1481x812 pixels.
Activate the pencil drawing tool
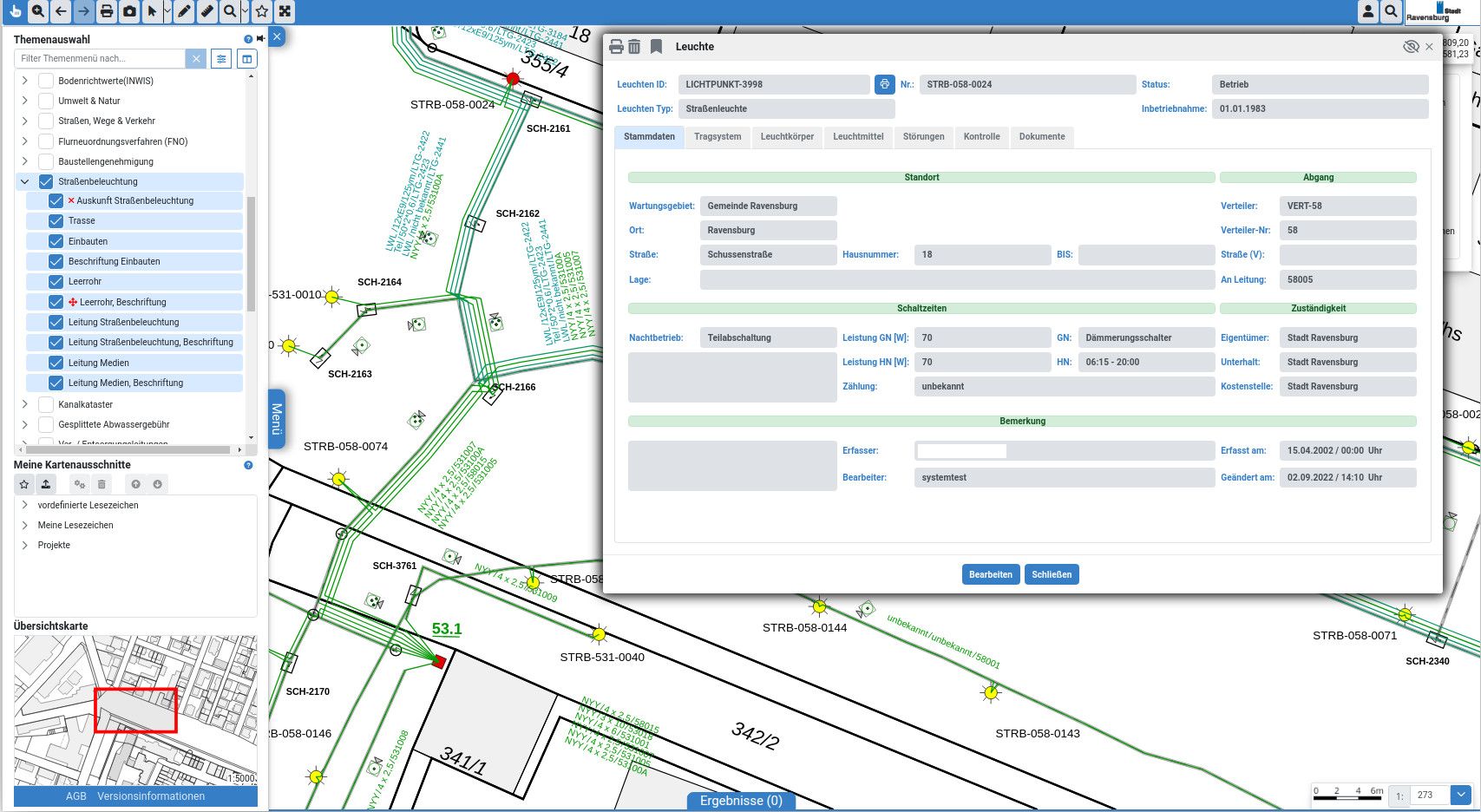click(184, 11)
